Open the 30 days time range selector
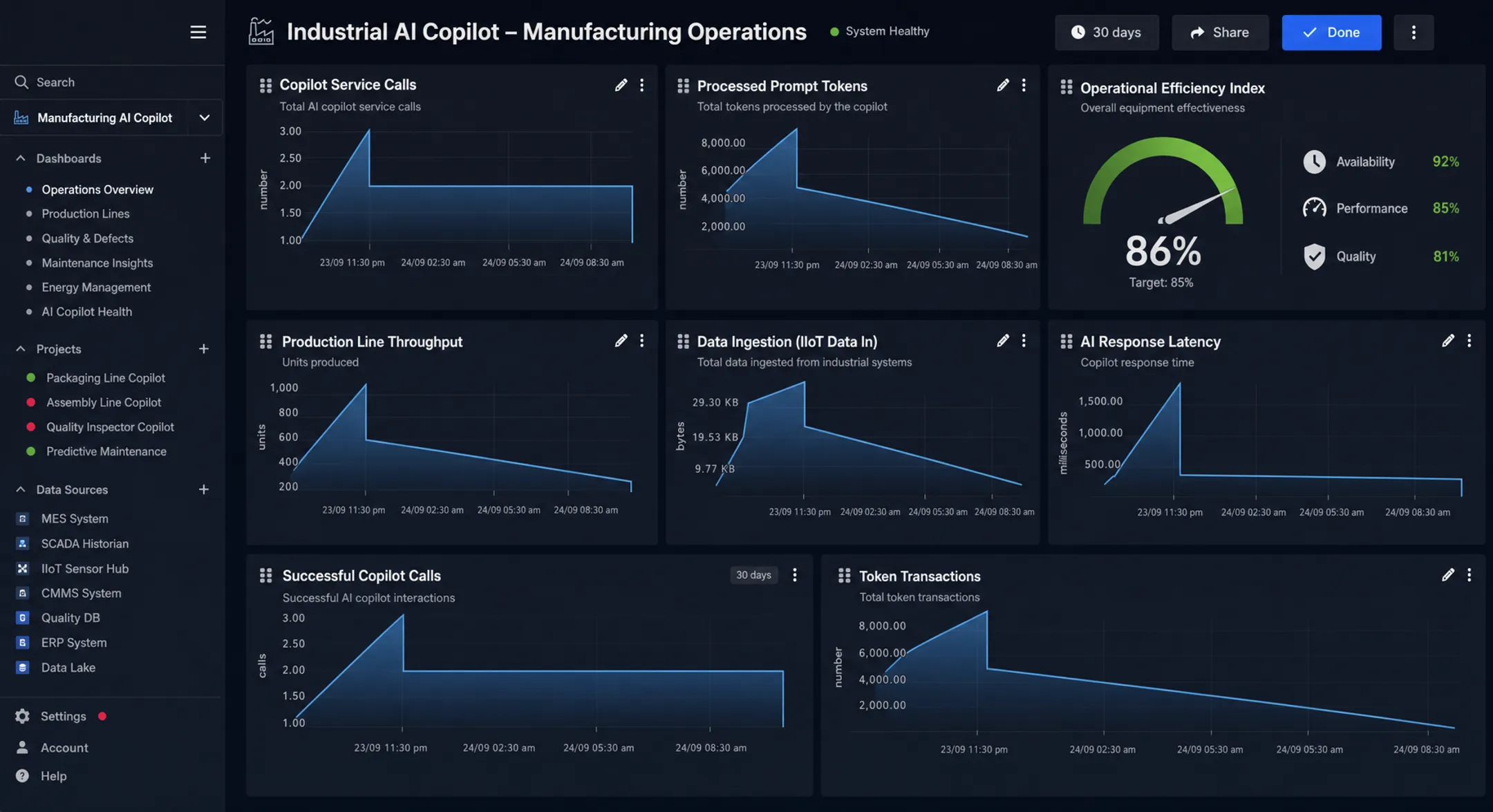The height and width of the screenshot is (812, 1493). tap(1107, 32)
